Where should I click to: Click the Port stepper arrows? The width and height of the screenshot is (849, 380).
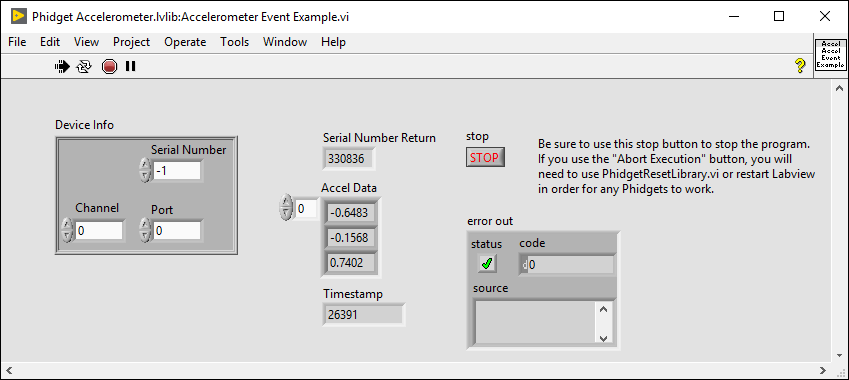(x=145, y=230)
